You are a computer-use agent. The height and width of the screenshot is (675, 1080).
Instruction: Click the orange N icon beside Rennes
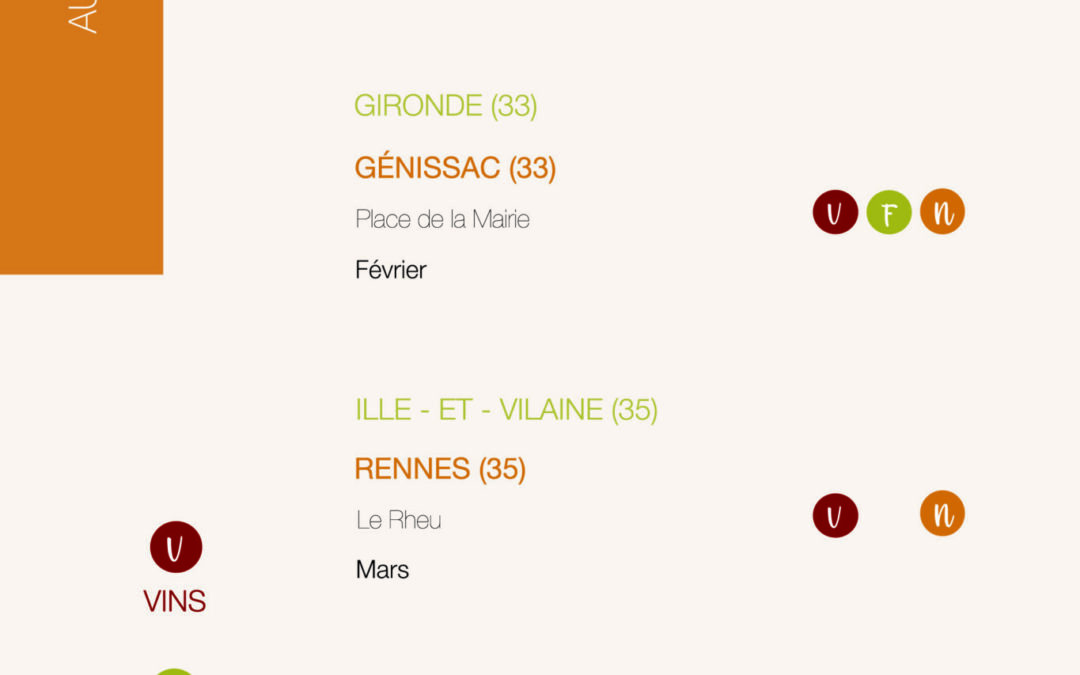point(942,513)
